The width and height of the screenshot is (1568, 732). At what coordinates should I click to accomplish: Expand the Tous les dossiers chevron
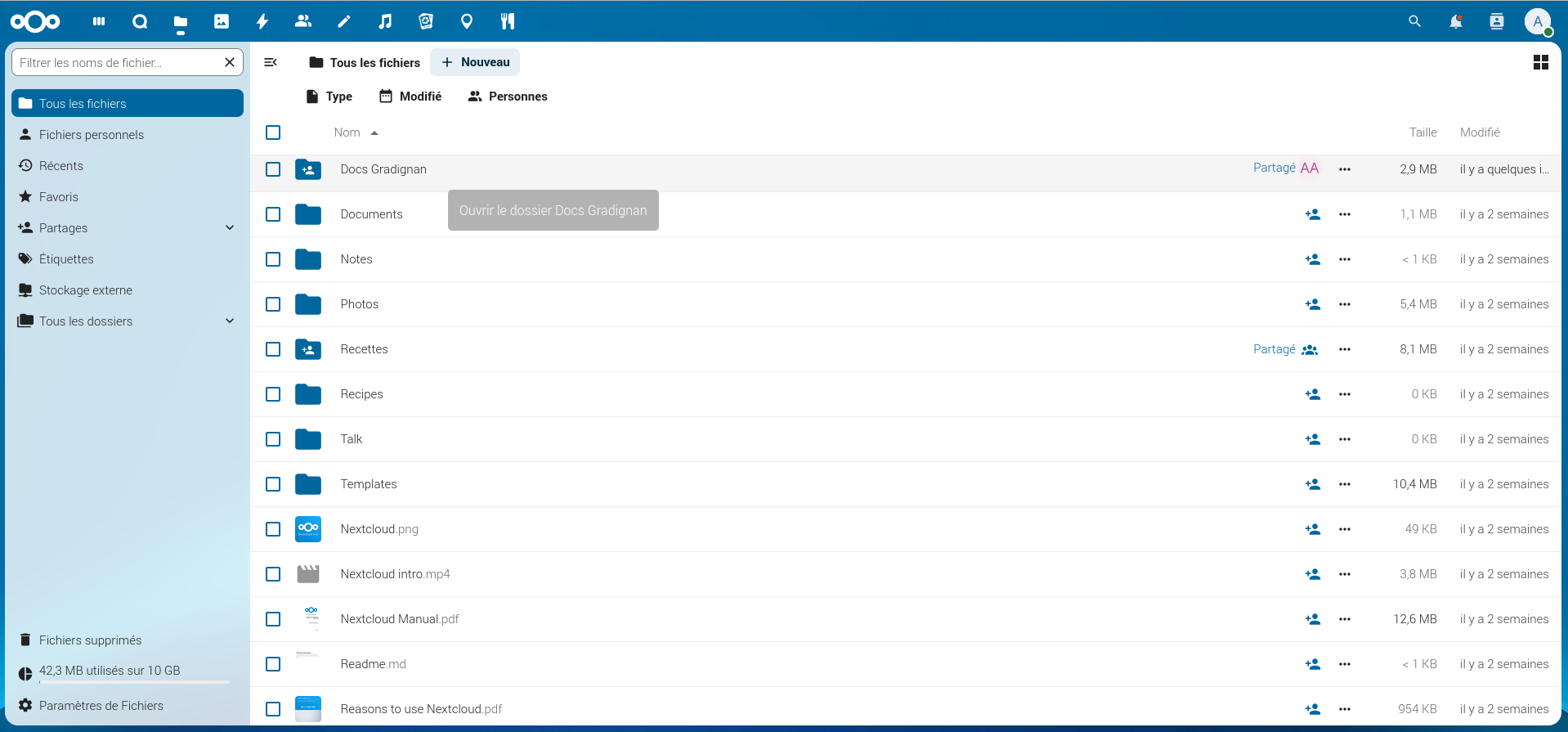coord(230,321)
